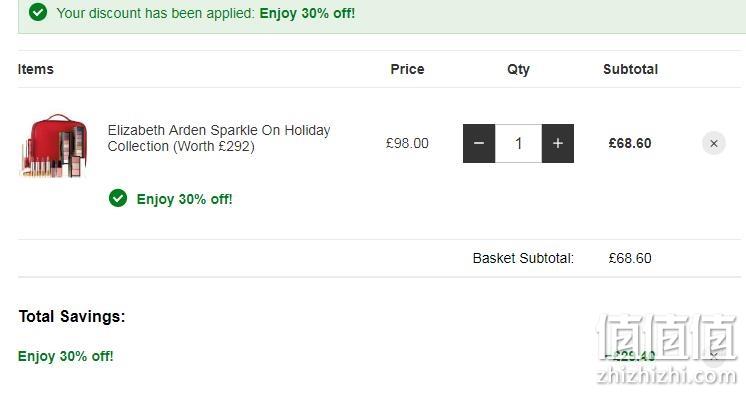The height and width of the screenshot is (393, 746).
Task: Click the green checkmark icon in discount banner
Action: [x=38, y=12]
